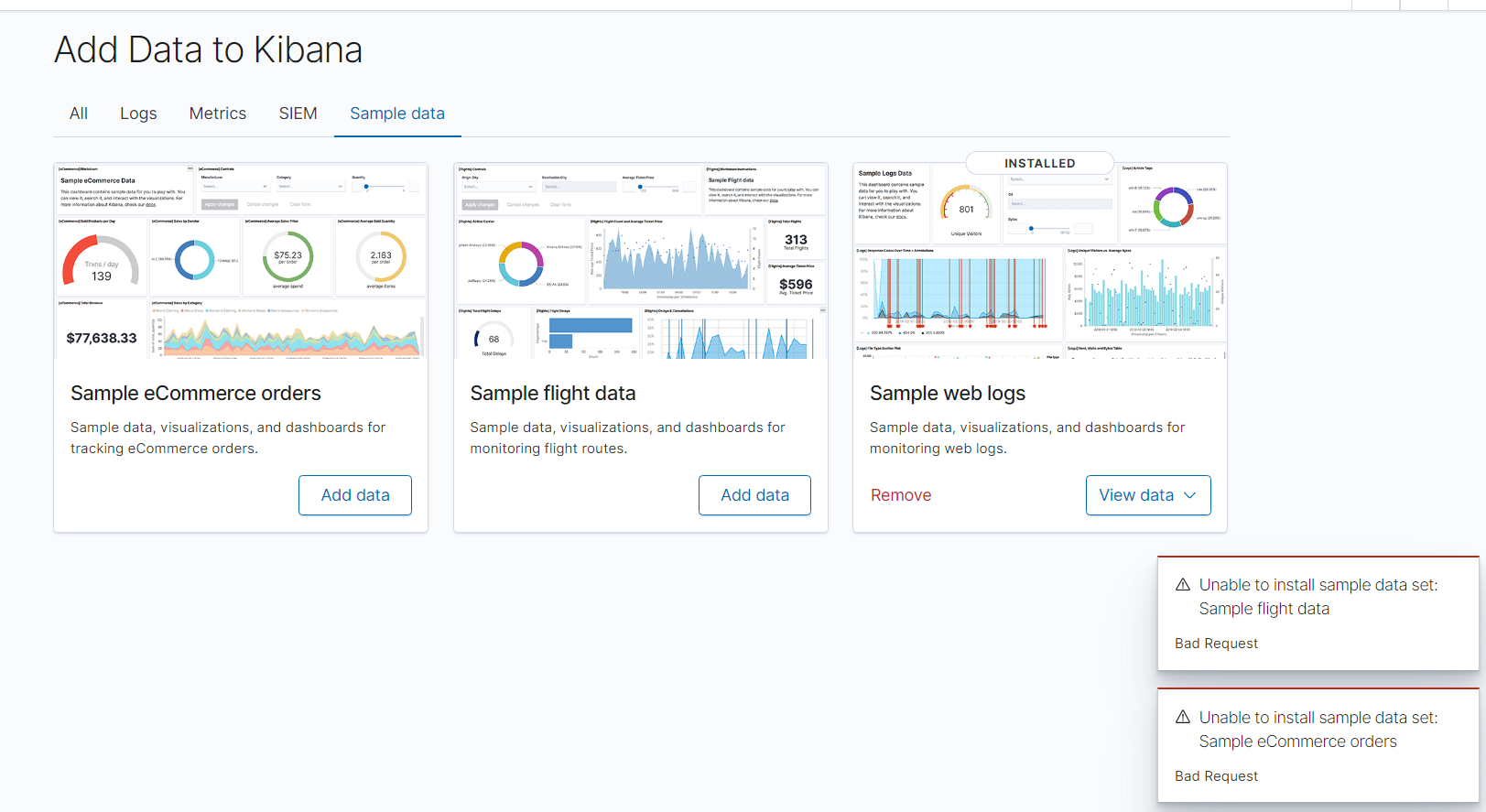The image size is (1486, 812).
Task: Click warning icon on eCommerce orders error toast
Action: pyautogui.click(x=1183, y=718)
